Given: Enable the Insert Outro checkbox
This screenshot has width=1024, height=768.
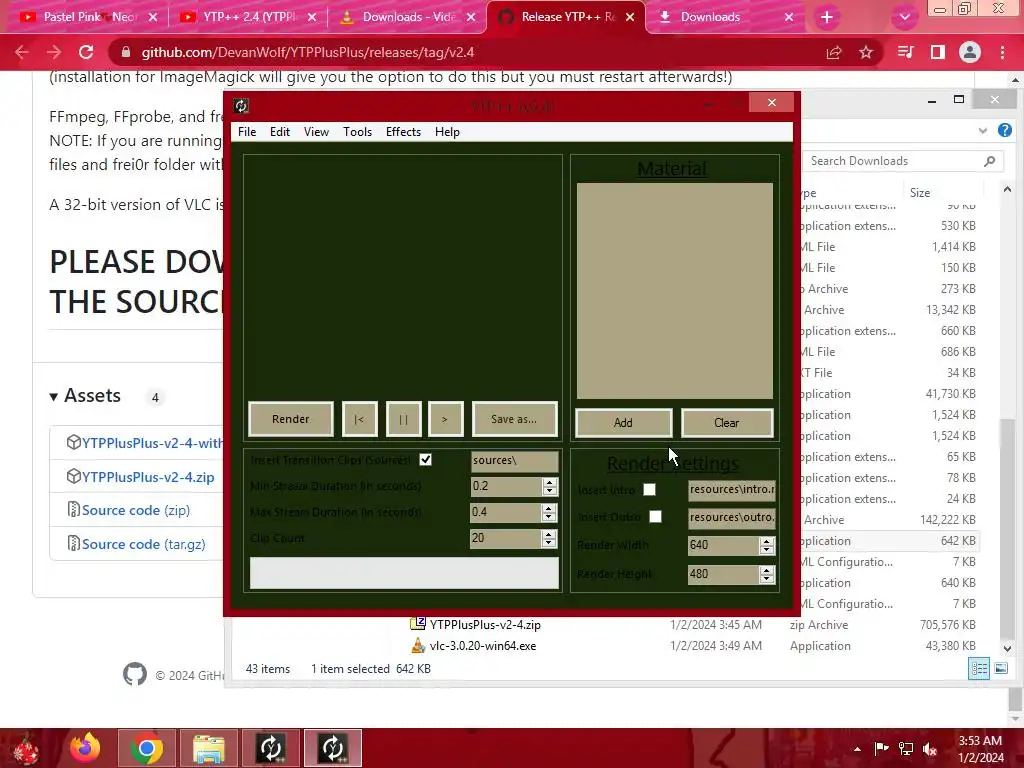Looking at the screenshot, I should tap(655, 517).
